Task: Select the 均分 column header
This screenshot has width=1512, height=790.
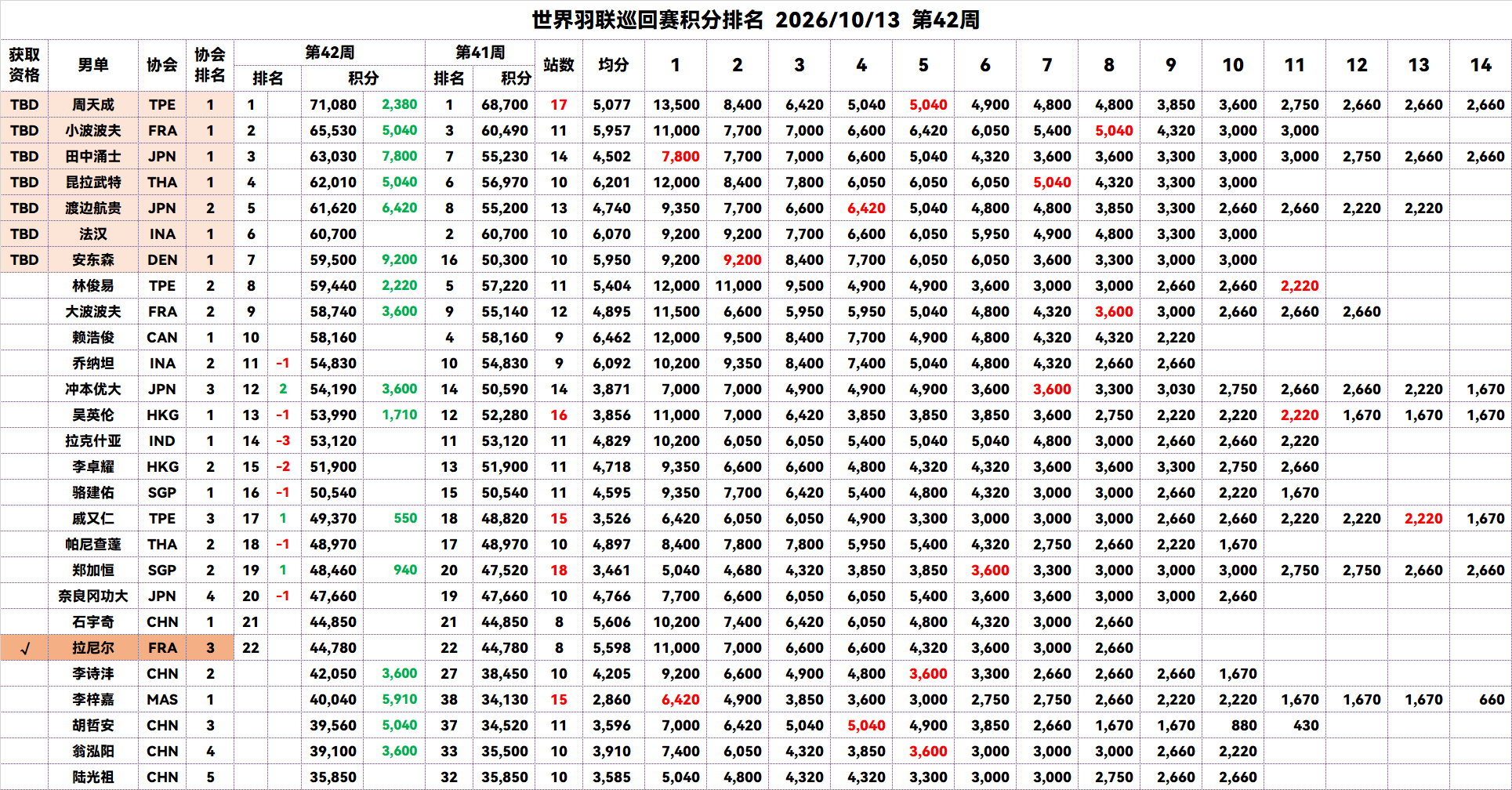Action: [613, 65]
